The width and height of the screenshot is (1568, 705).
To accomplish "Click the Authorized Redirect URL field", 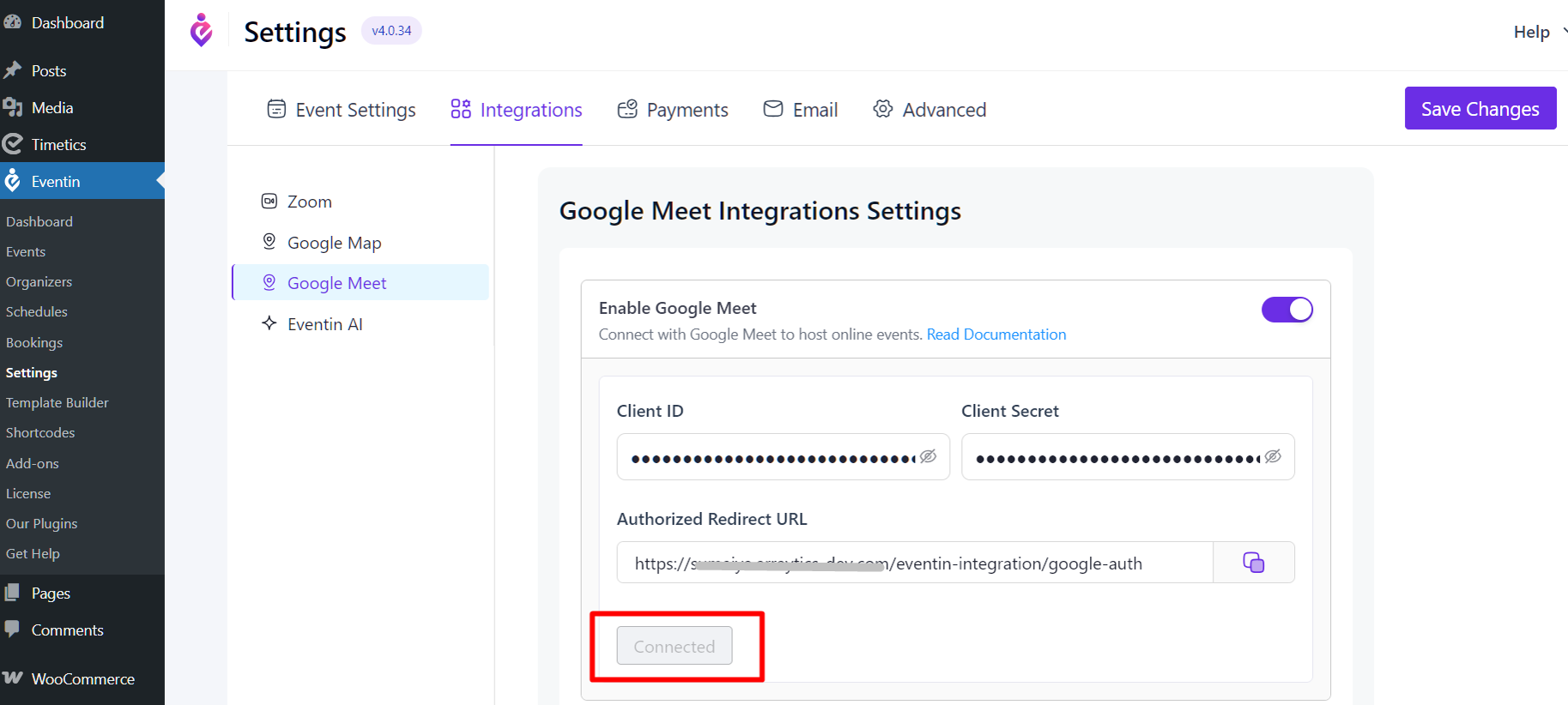I will [x=915, y=563].
